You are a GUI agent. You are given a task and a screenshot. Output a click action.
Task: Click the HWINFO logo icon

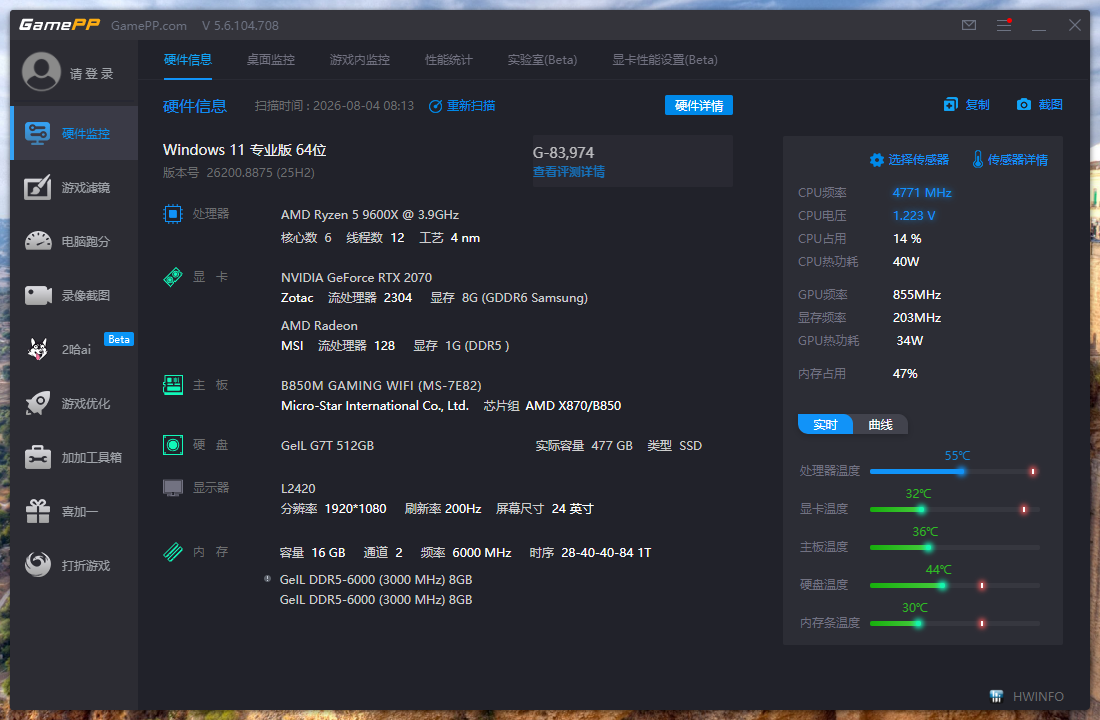pos(995,696)
